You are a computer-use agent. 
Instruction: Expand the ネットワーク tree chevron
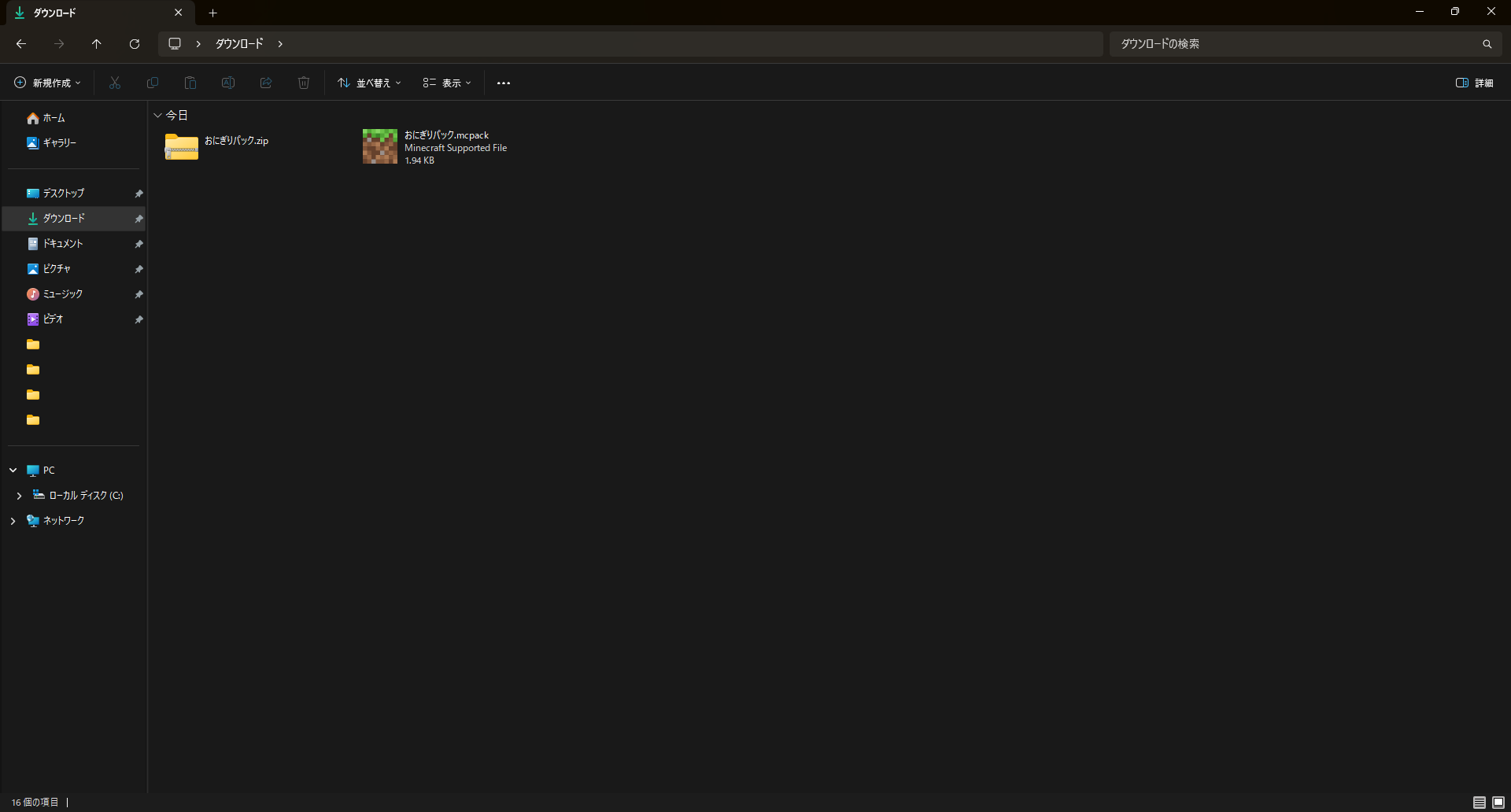point(13,521)
